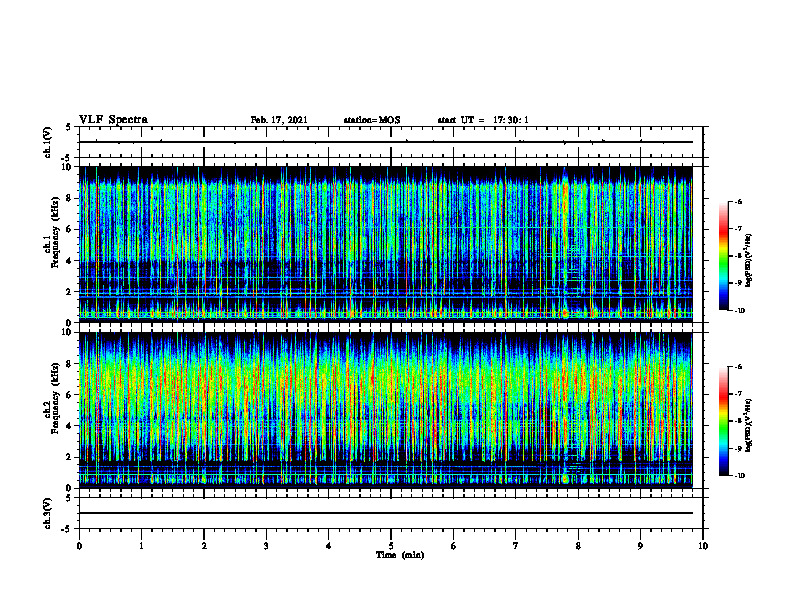Click the ch.2 frequency tick "4"
The height and width of the screenshot is (612, 792).
pyautogui.click(x=70, y=426)
